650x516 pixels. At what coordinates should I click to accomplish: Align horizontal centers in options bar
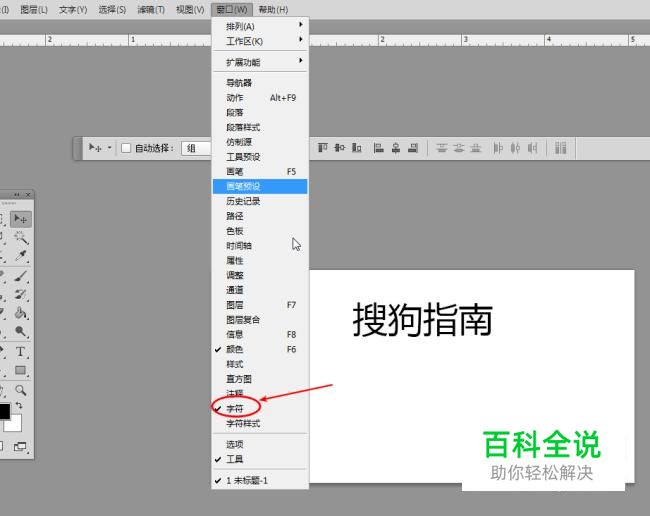pyautogui.click(x=396, y=148)
